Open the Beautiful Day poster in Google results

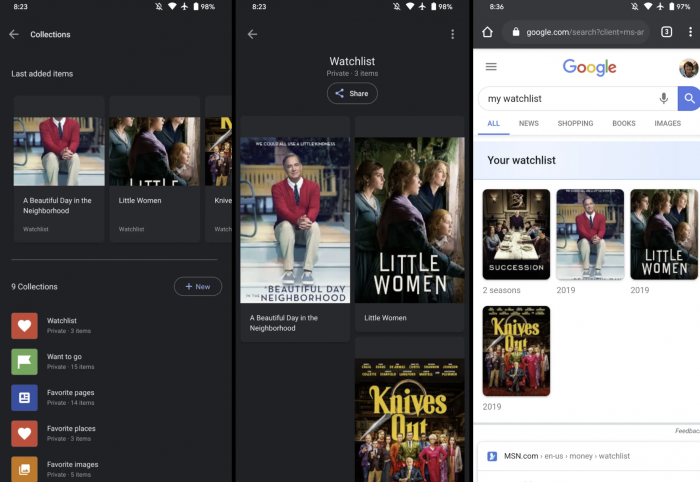point(590,234)
